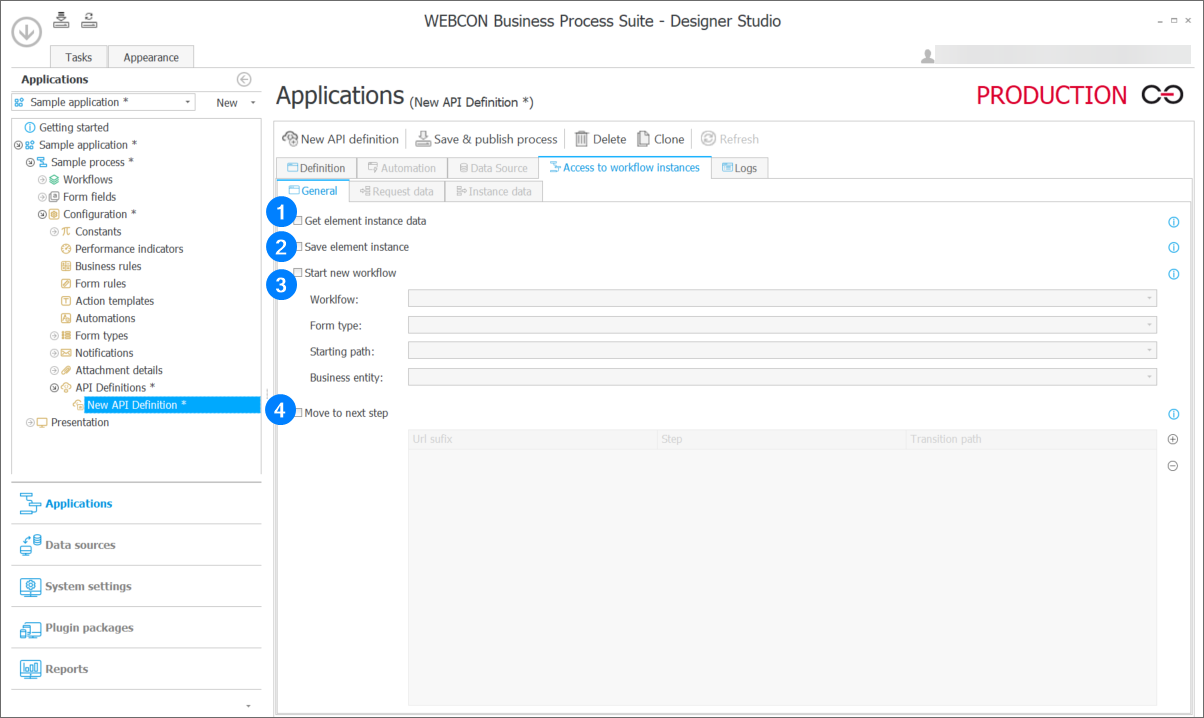Click the PRODUCTION environment logo icon
This screenshot has height=718, width=1204.
point(1163,95)
